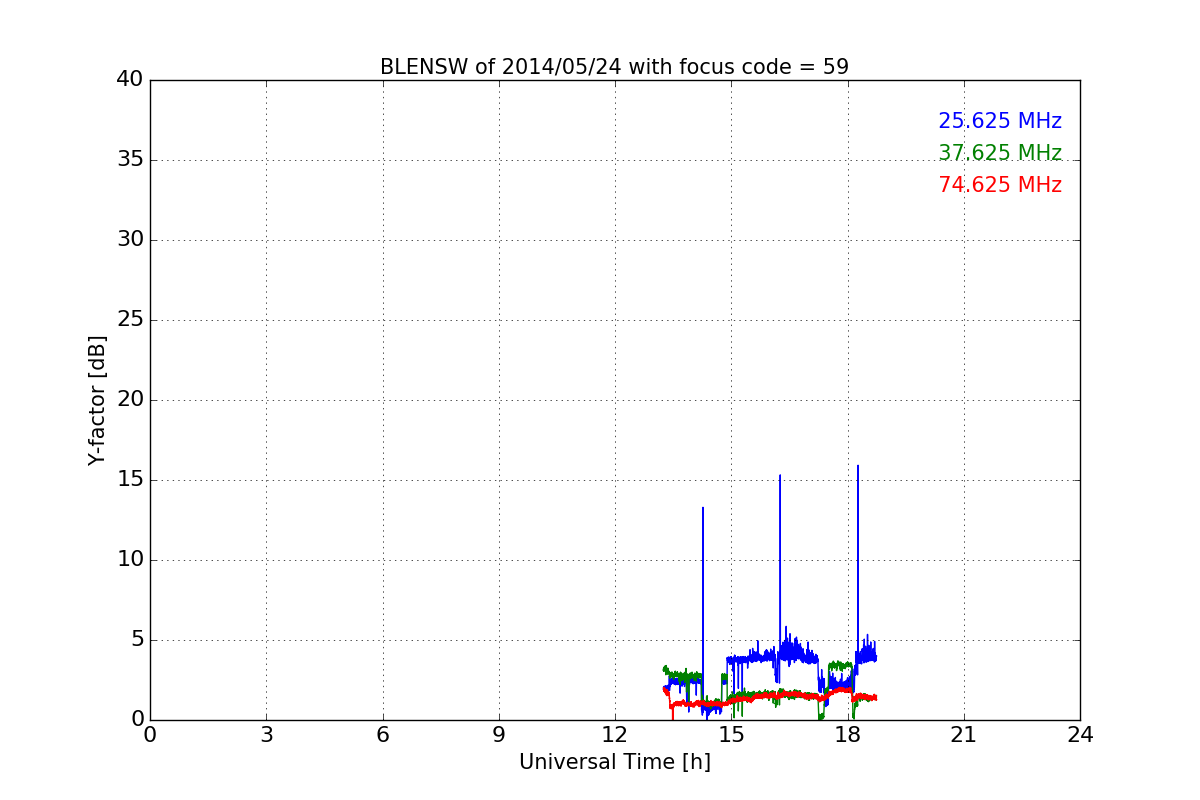The width and height of the screenshot is (1200, 800).
Task: Click x-axis tick label 24
Action: tap(1080, 735)
